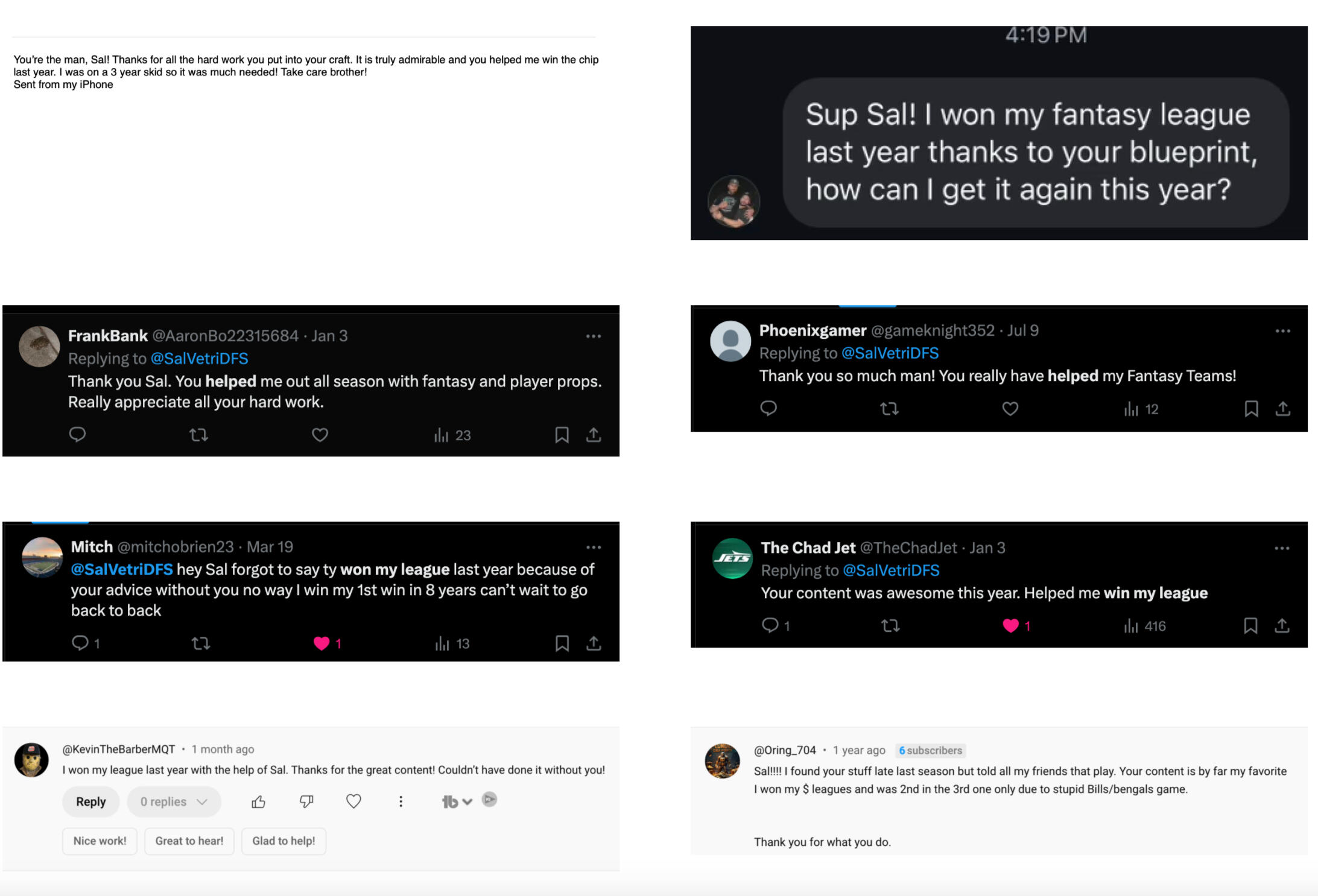Select the "Glad to help!" quick reply
The height and width of the screenshot is (896, 1318).
[x=284, y=841]
